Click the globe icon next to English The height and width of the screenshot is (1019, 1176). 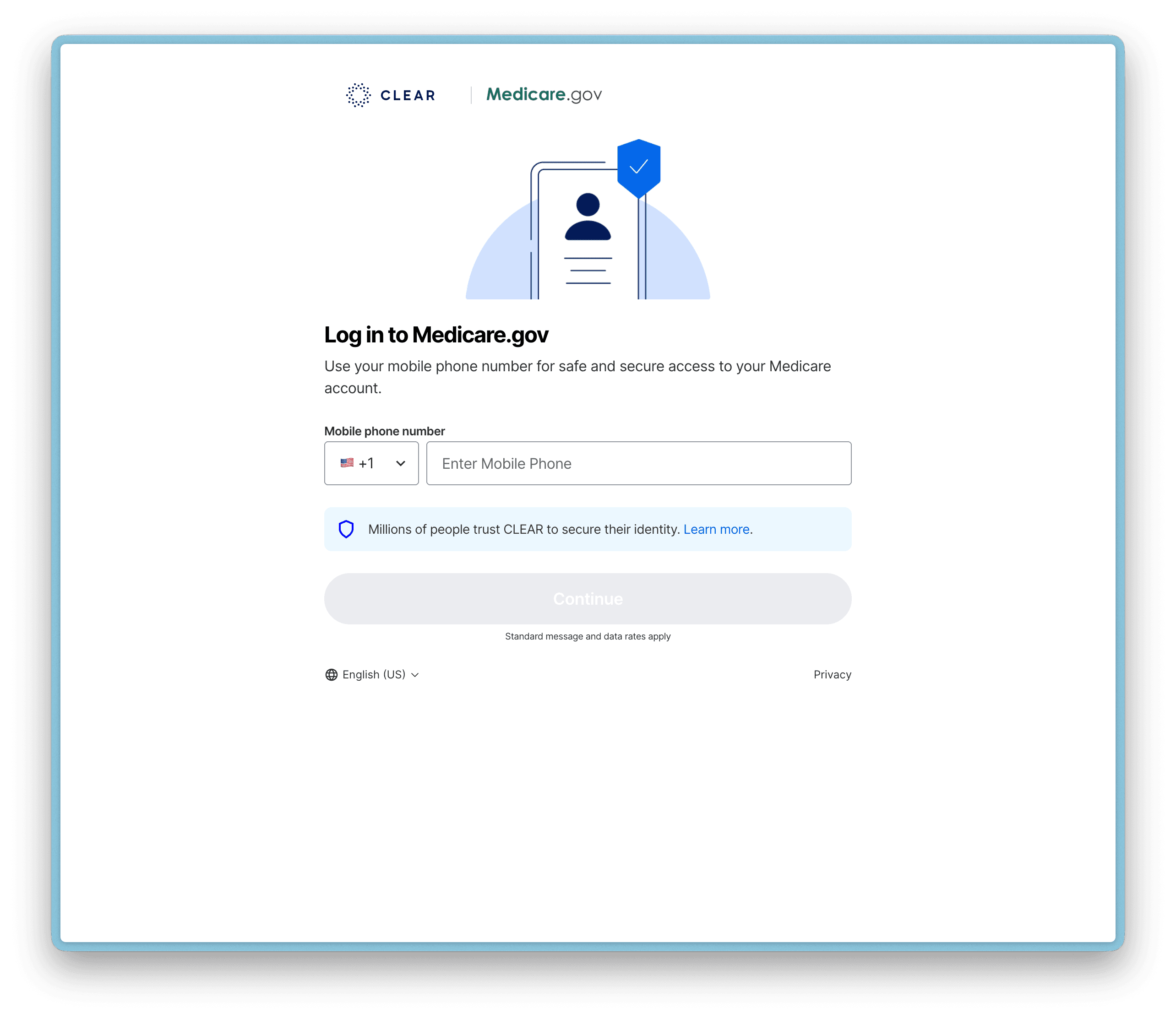click(x=332, y=674)
